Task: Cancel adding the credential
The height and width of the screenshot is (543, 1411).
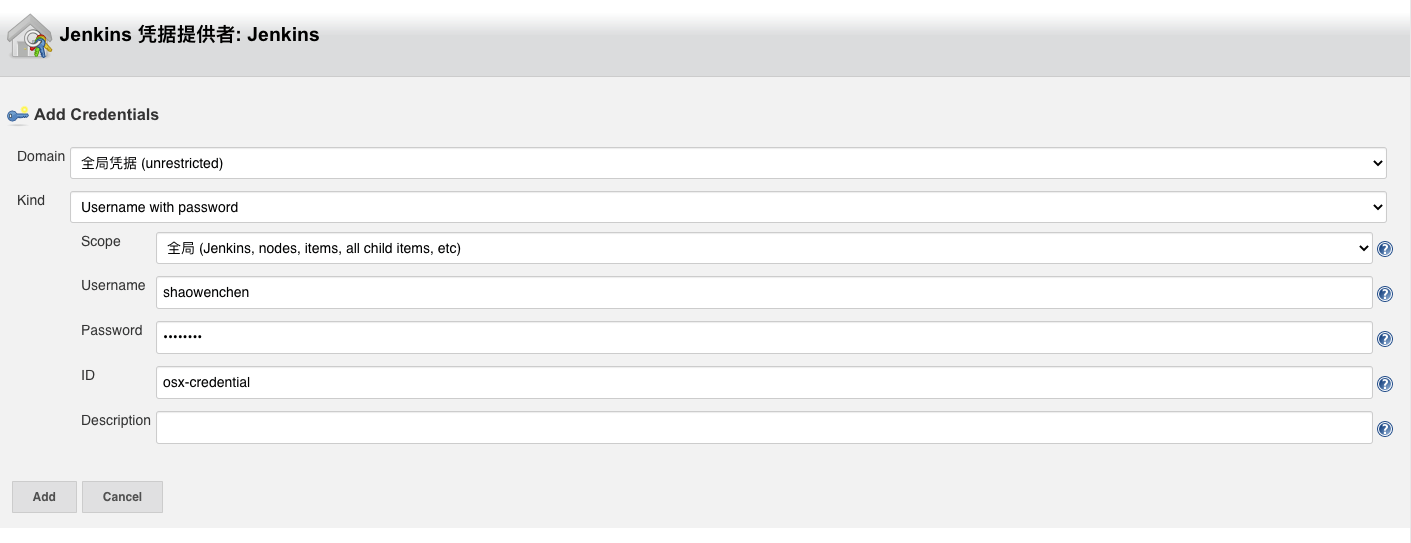Action: 122,497
